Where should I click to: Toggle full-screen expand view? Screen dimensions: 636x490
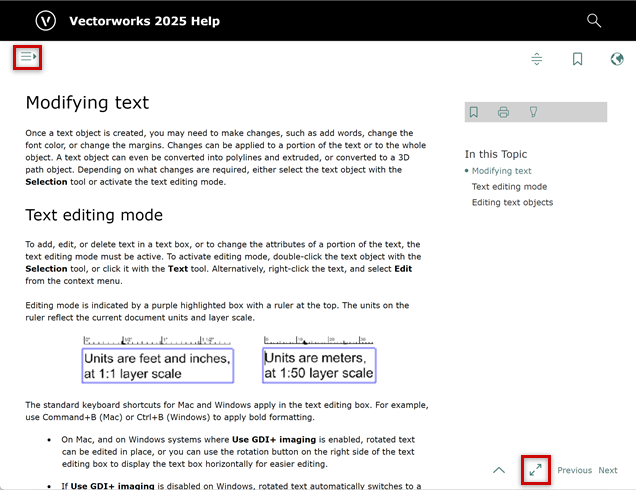(x=536, y=469)
